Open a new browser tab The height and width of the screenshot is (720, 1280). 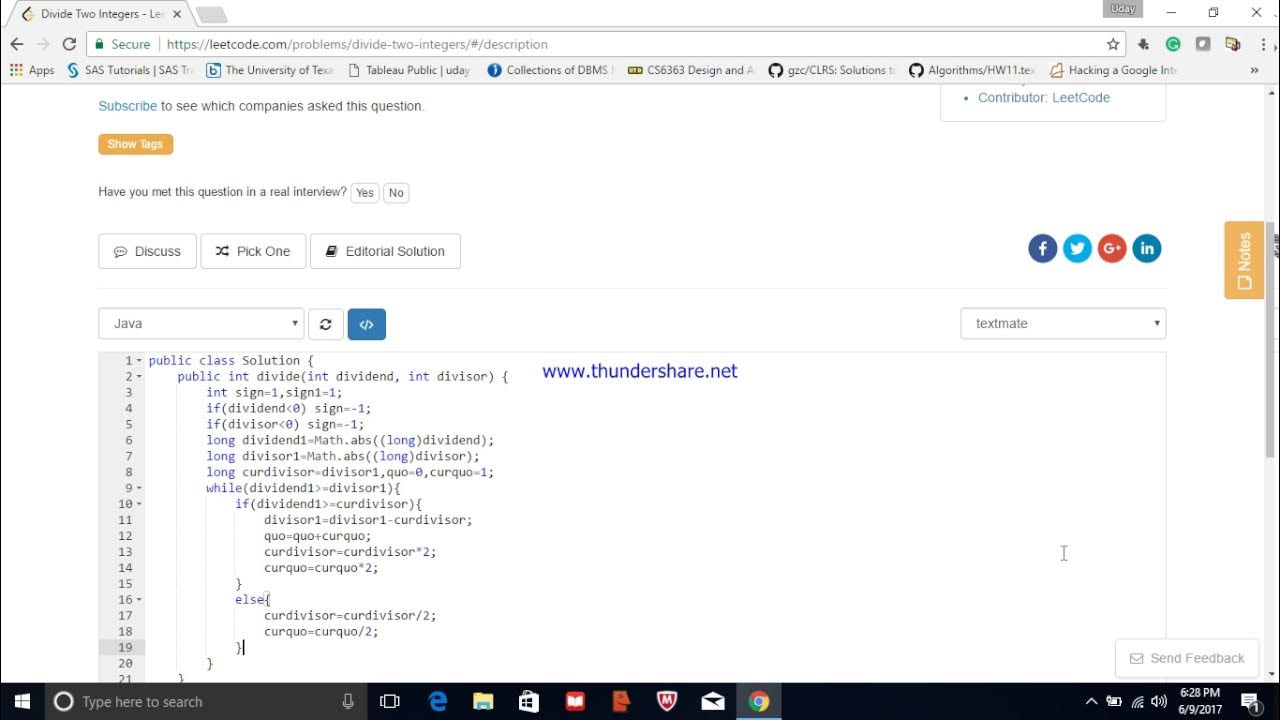211,14
